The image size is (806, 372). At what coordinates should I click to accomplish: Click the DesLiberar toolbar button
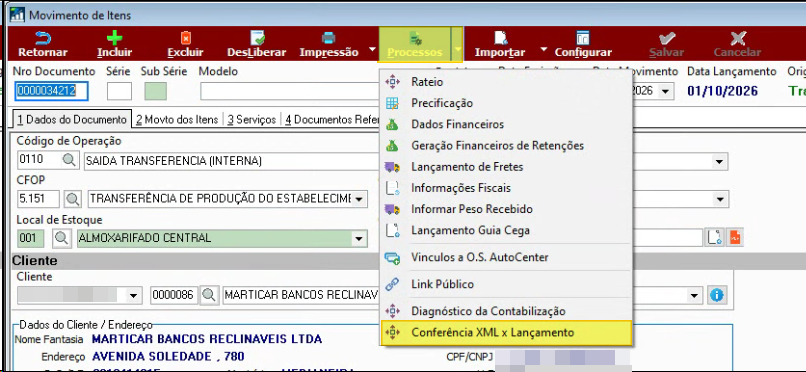(x=258, y=44)
